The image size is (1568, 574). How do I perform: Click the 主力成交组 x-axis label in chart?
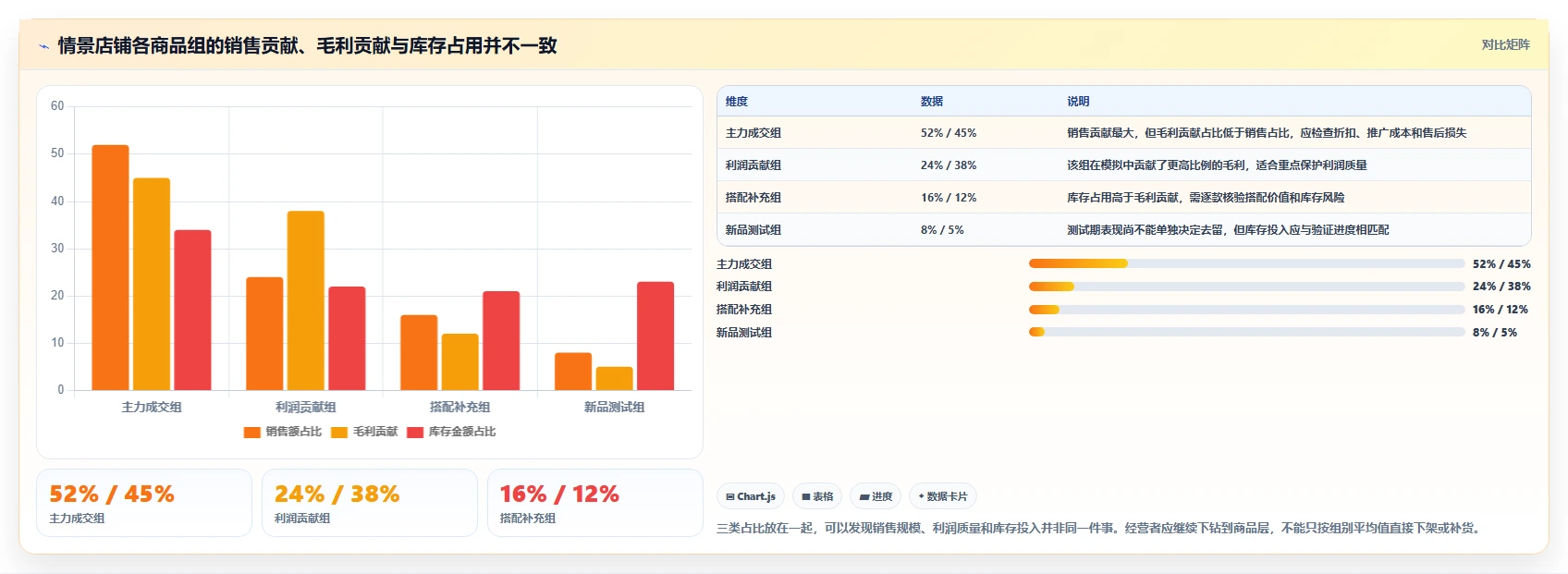point(152,407)
